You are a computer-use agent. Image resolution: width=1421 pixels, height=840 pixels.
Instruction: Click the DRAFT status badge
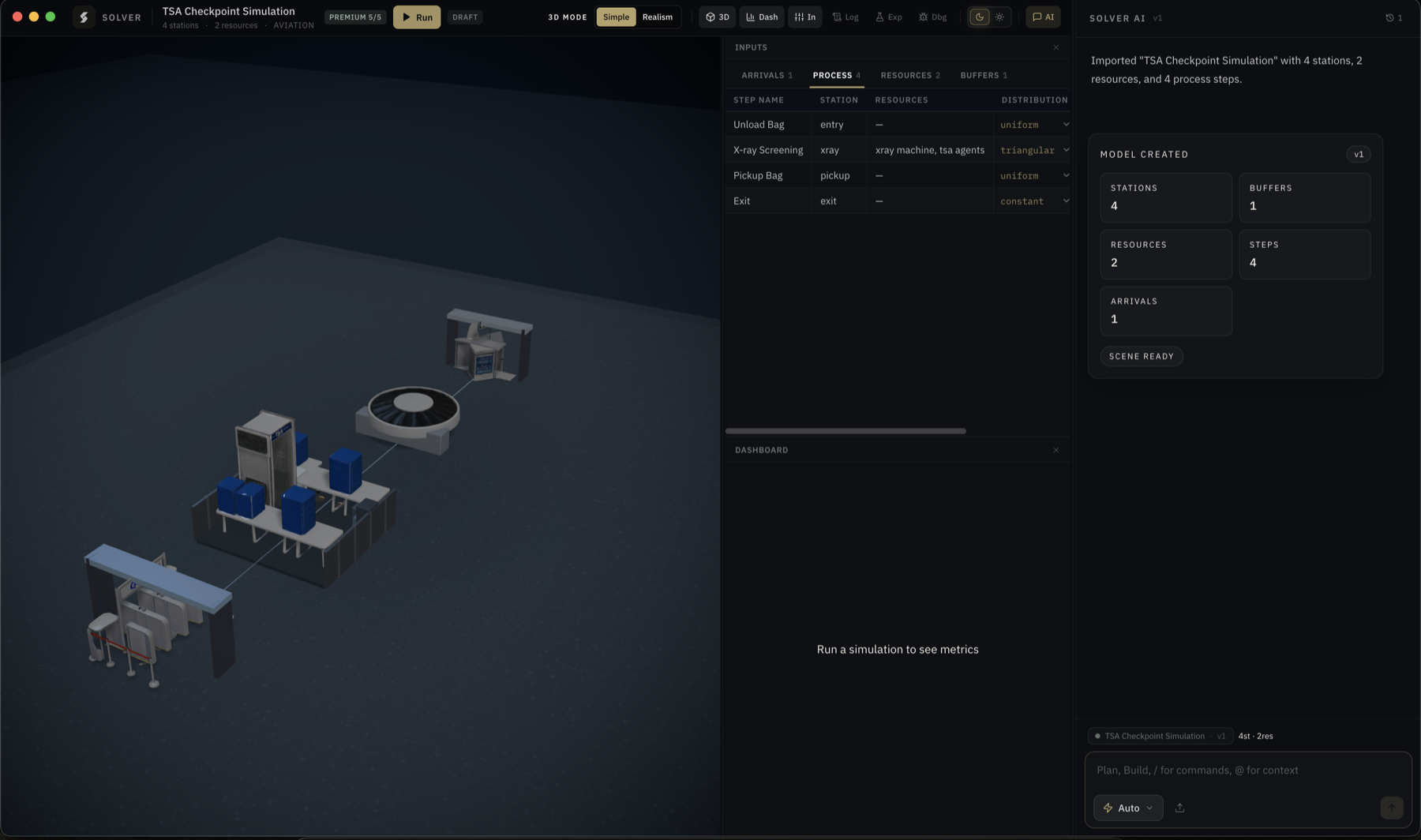pos(465,17)
